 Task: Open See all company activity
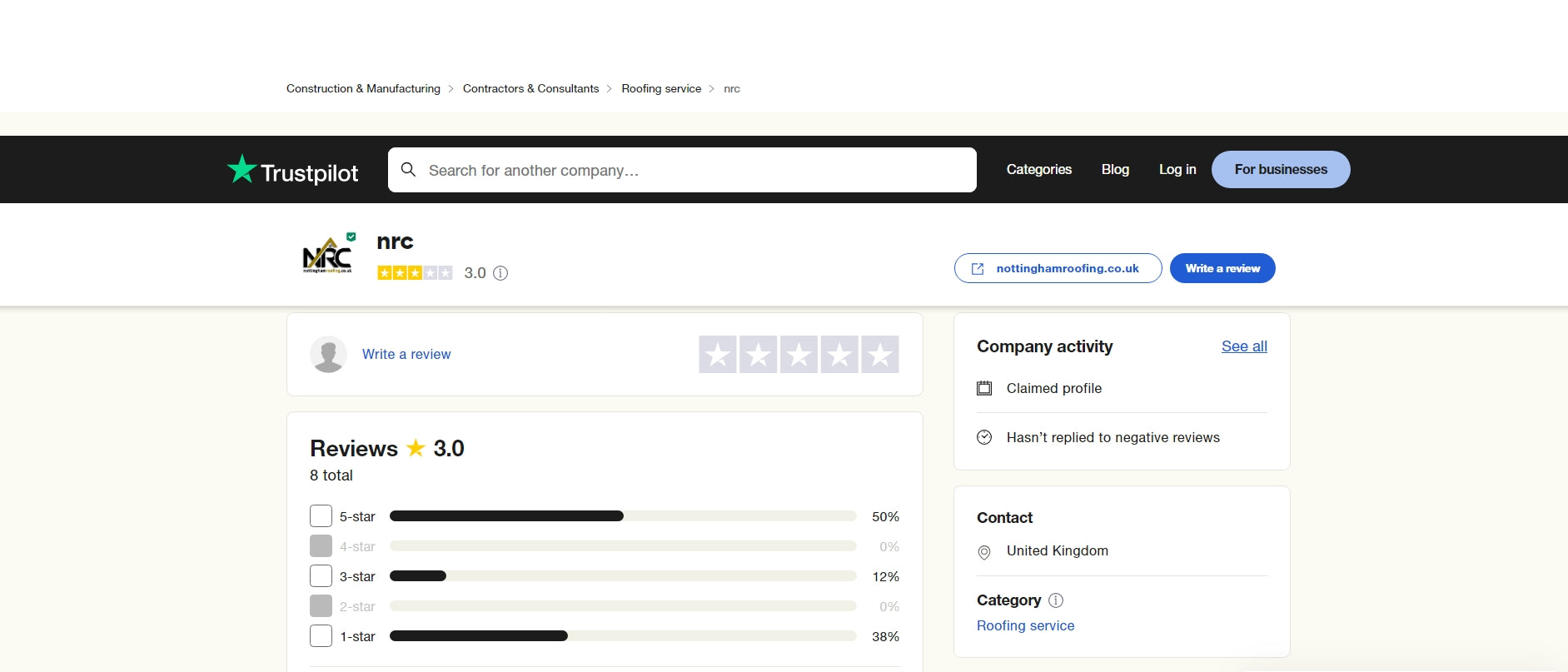1244,346
